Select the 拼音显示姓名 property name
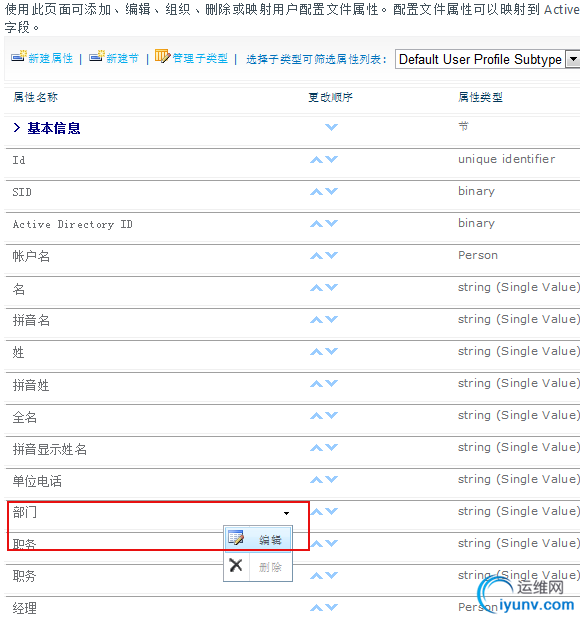 (50, 449)
